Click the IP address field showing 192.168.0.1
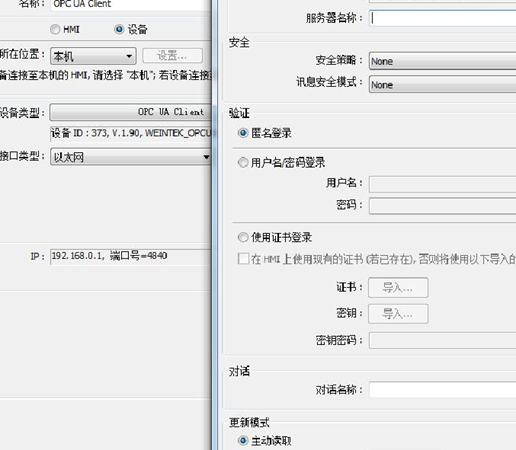Viewport: 516px width, 450px height. pyautogui.click(x=131, y=256)
